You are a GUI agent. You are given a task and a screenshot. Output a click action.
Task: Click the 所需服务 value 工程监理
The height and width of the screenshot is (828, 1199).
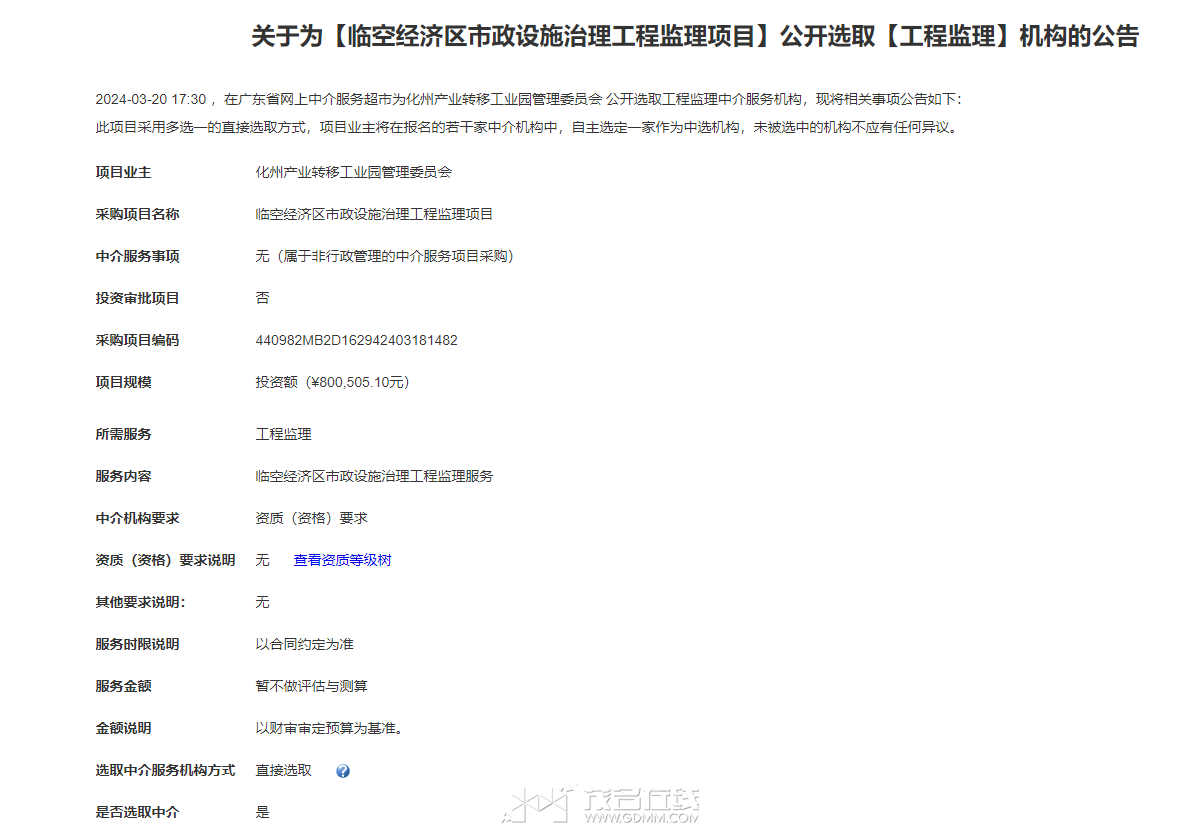coord(283,434)
